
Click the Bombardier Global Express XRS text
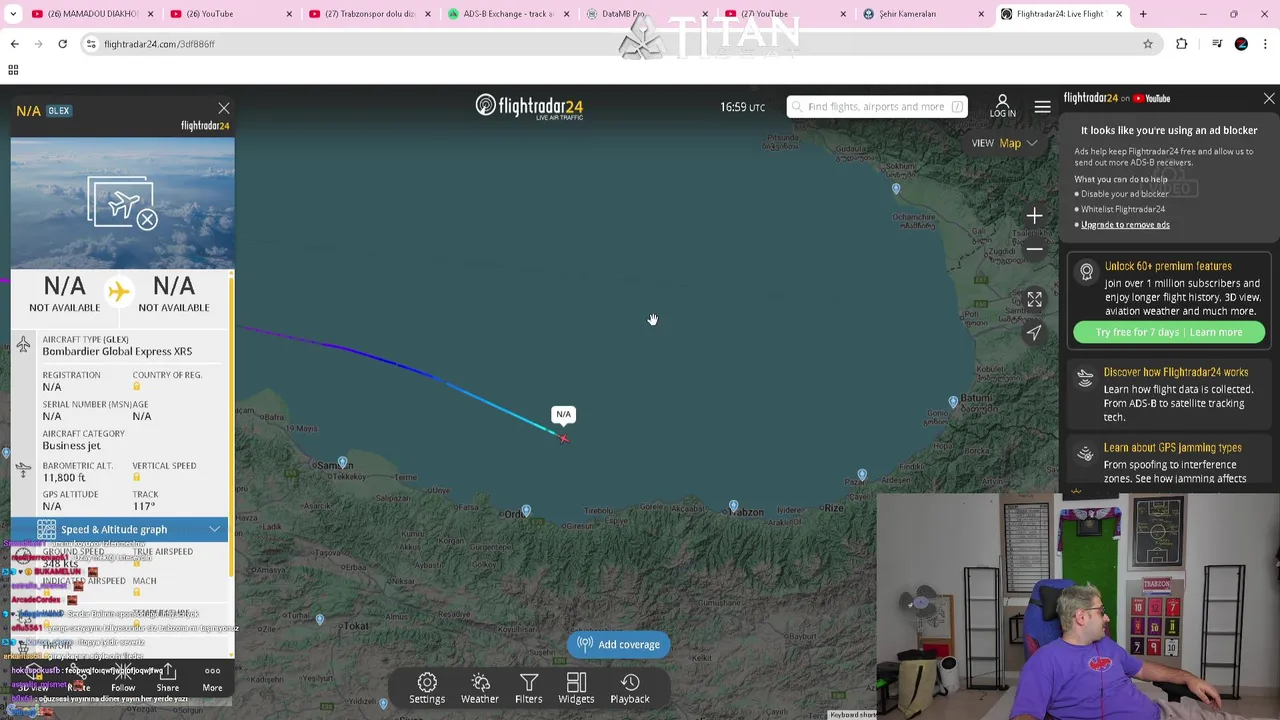click(x=117, y=352)
